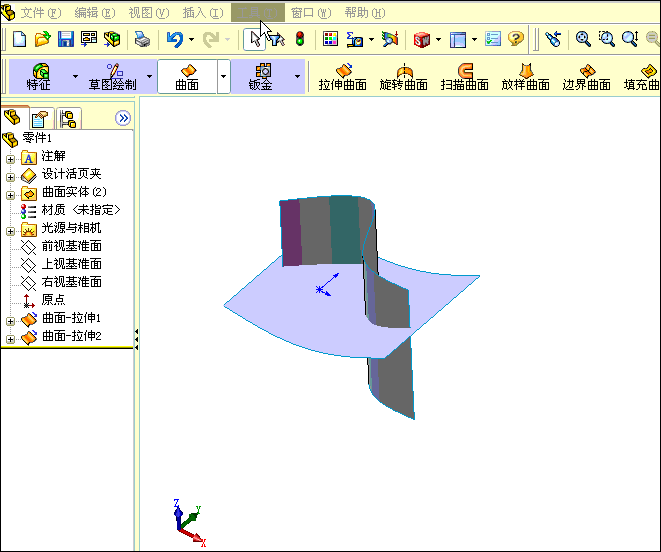The image size is (661, 552).
Task: Click the Zoom to Area magnifier
Action: [607, 39]
